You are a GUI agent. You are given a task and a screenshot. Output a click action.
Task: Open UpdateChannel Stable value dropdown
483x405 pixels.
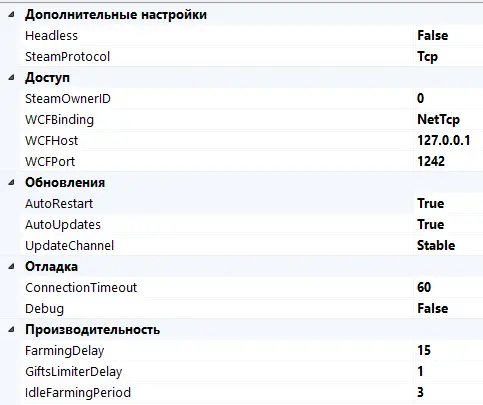[448, 245]
